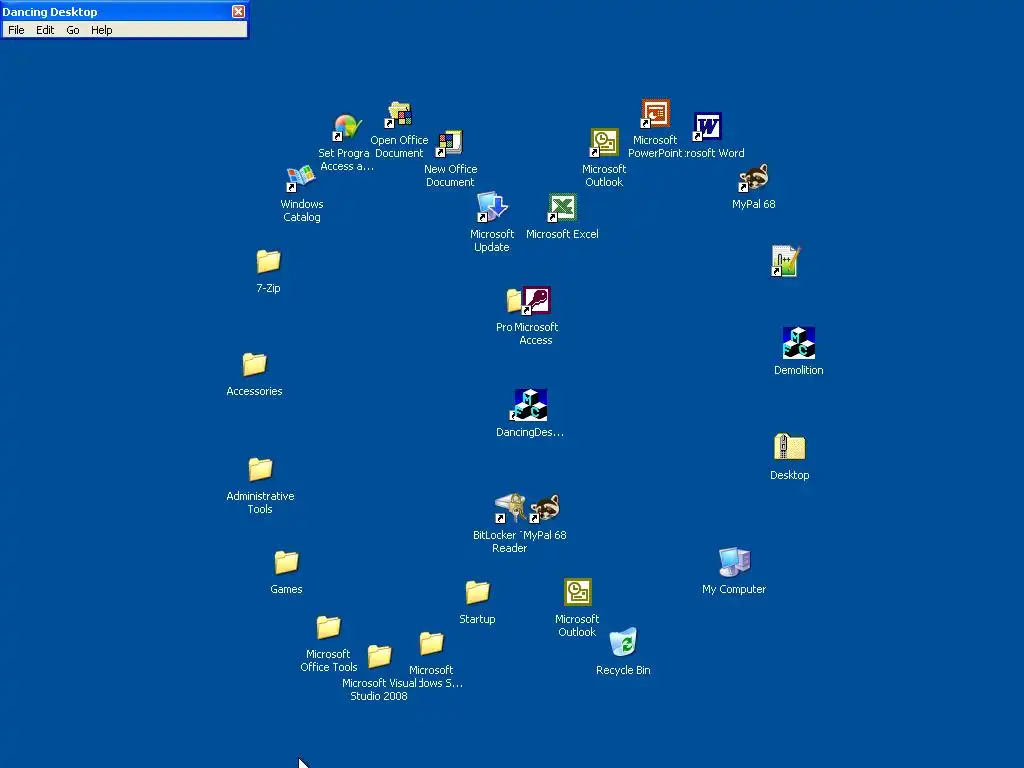
Task: Select the zipped Desktop folder icon
Action: [790, 448]
